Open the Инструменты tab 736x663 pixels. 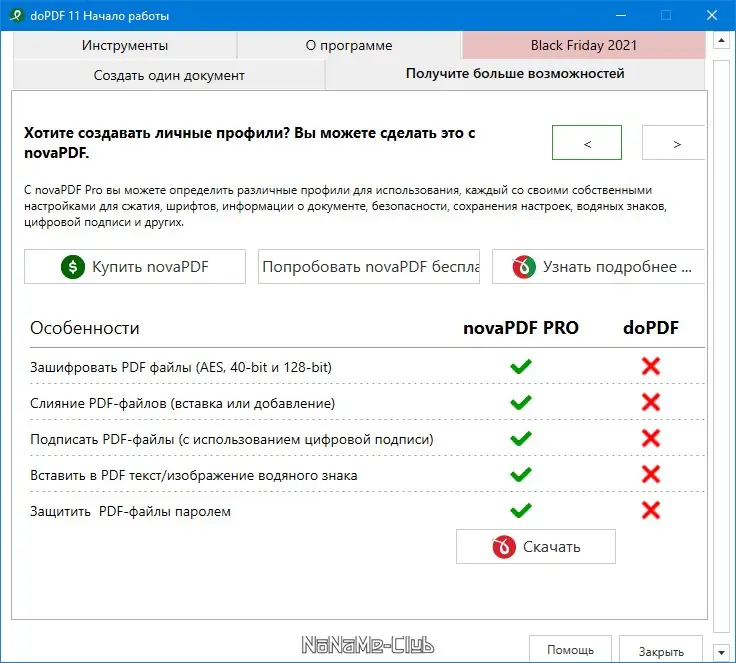[x=125, y=46]
